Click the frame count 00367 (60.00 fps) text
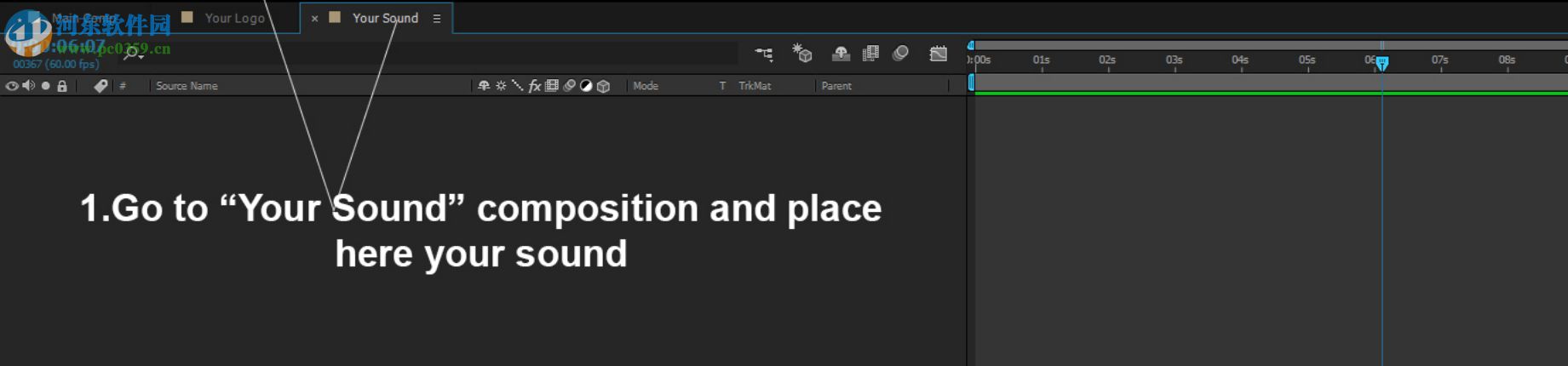The image size is (1568, 366). point(55,64)
